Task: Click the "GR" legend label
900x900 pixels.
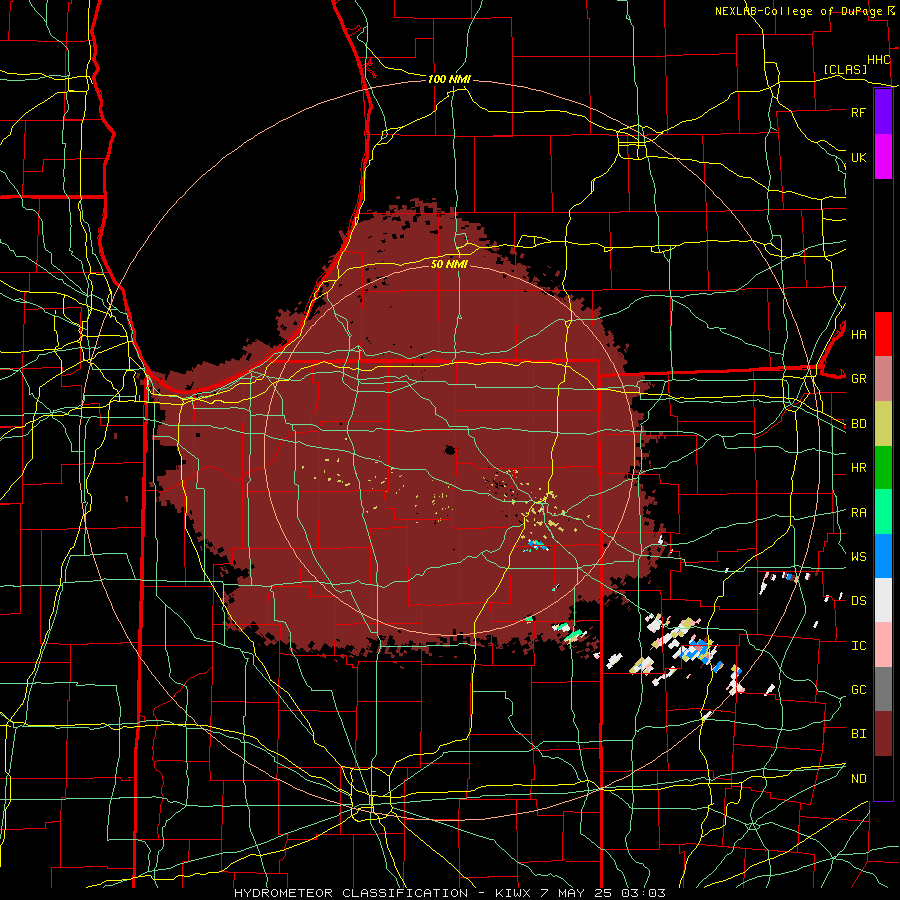Action: coord(858,379)
